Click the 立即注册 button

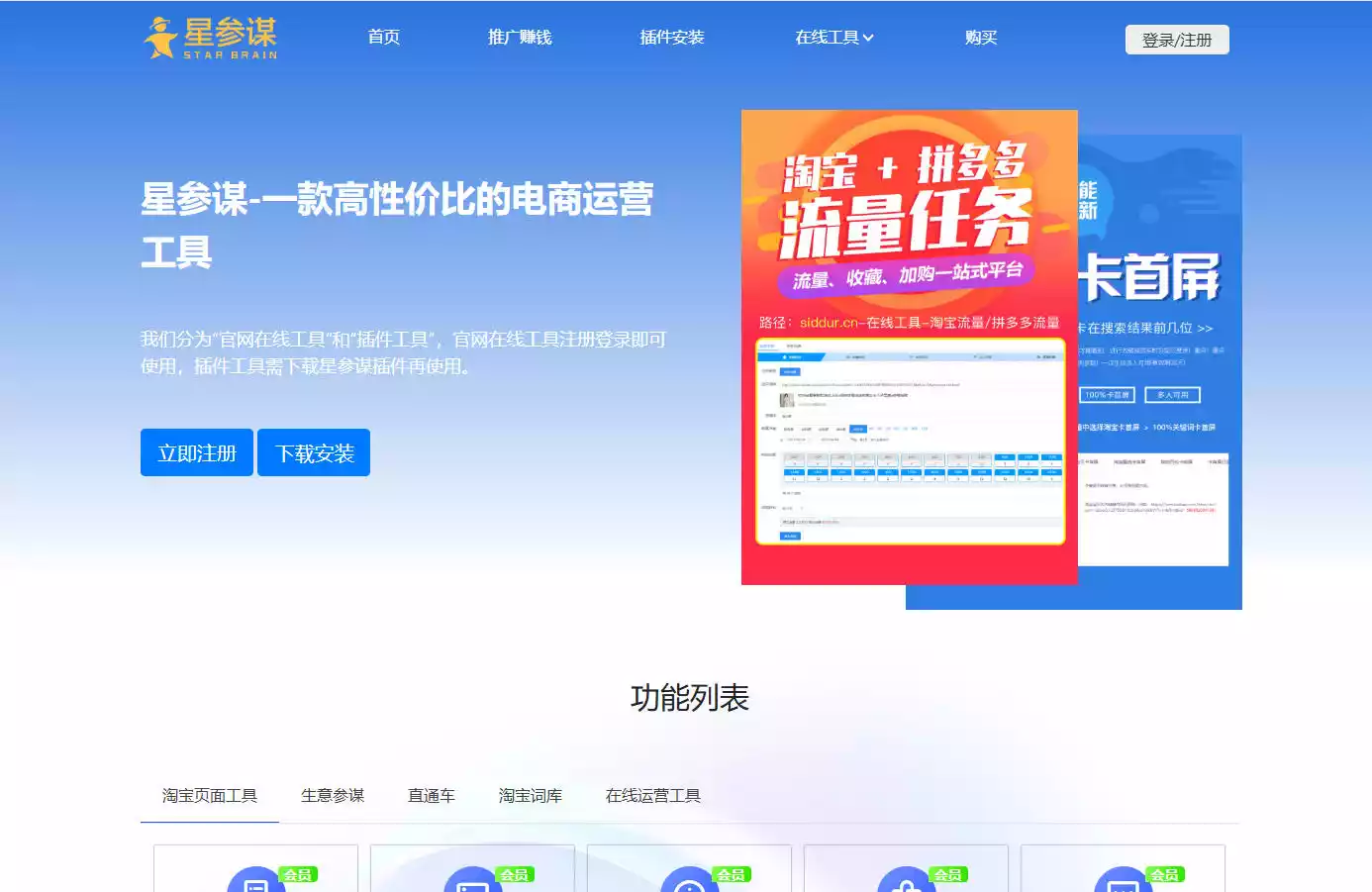point(197,452)
